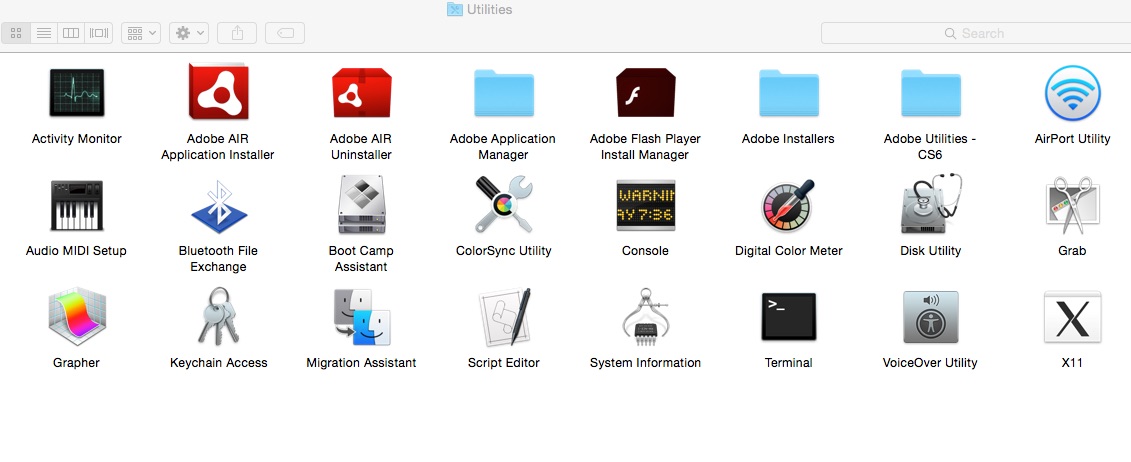Open Adobe Application Manager folder
Screen dimensions: 1131x462
(503, 93)
